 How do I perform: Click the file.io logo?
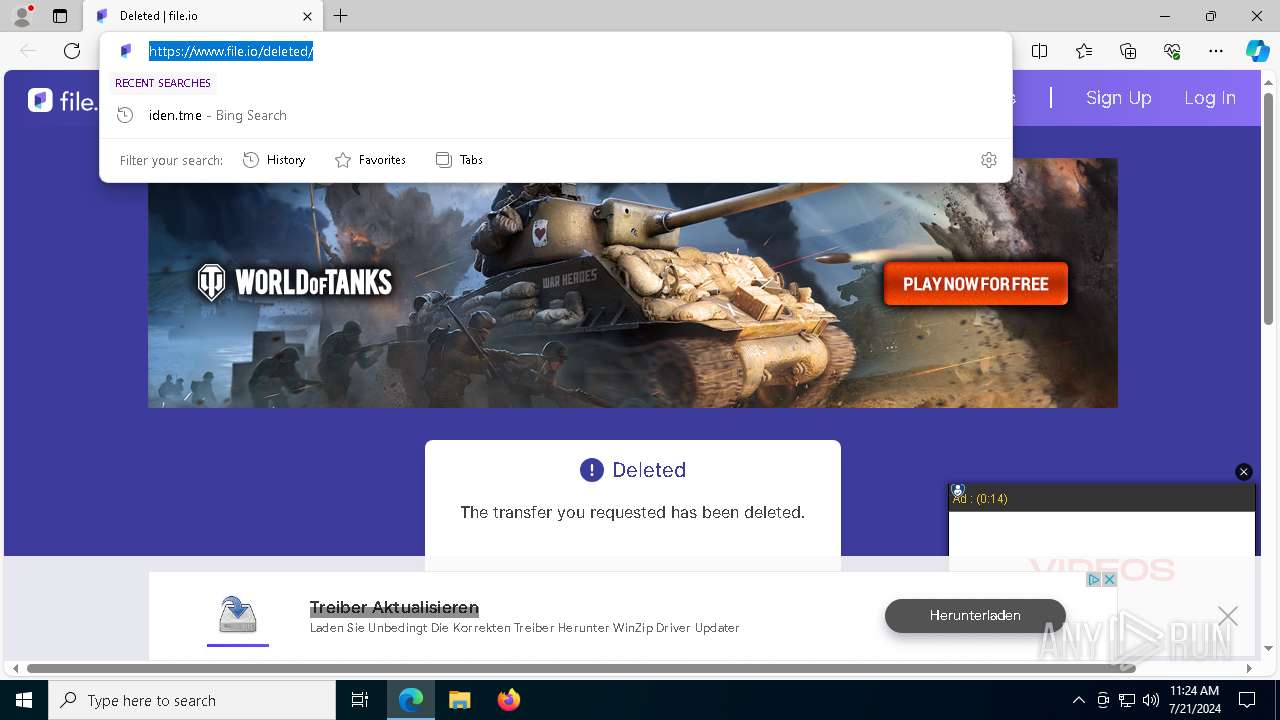63,100
